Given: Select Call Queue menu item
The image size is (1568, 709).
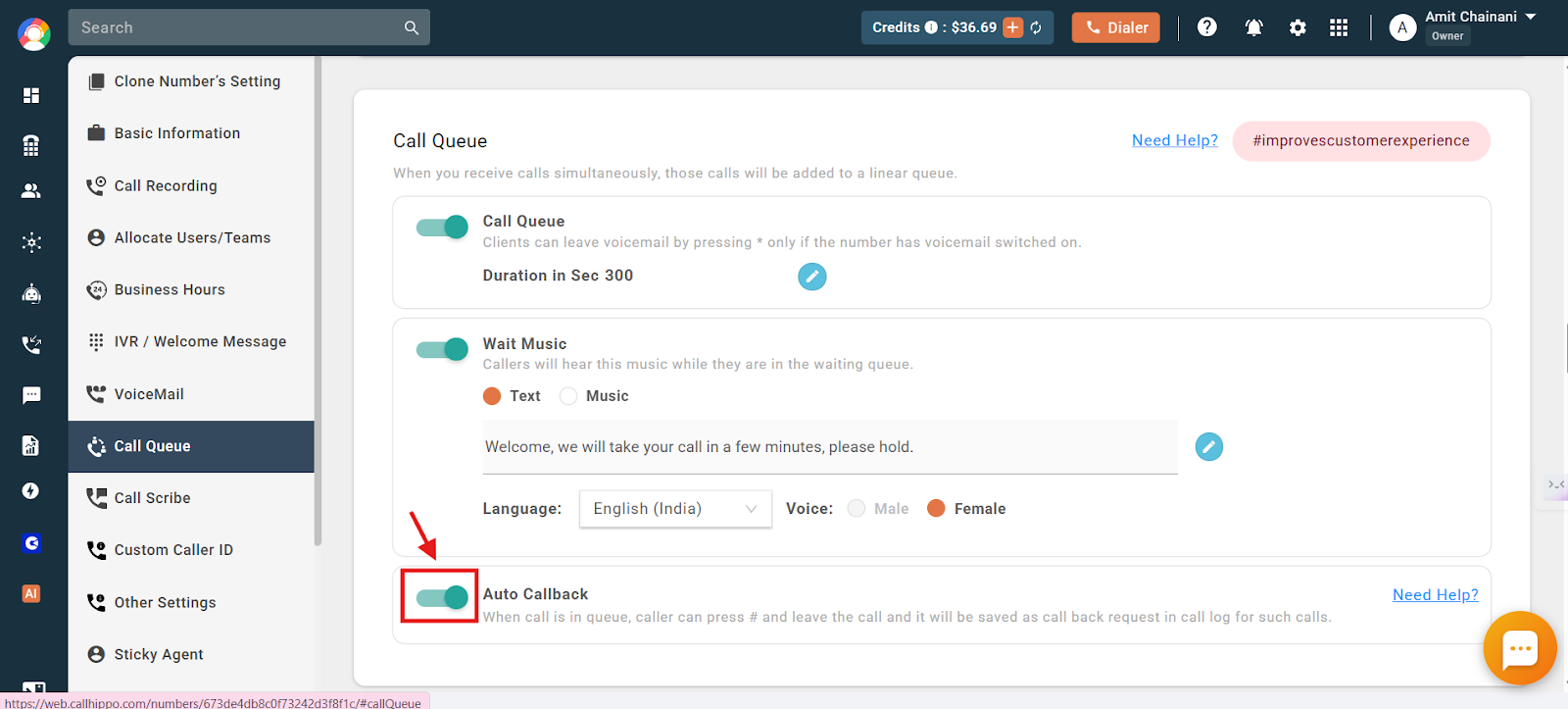Looking at the screenshot, I should click(x=191, y=446).
